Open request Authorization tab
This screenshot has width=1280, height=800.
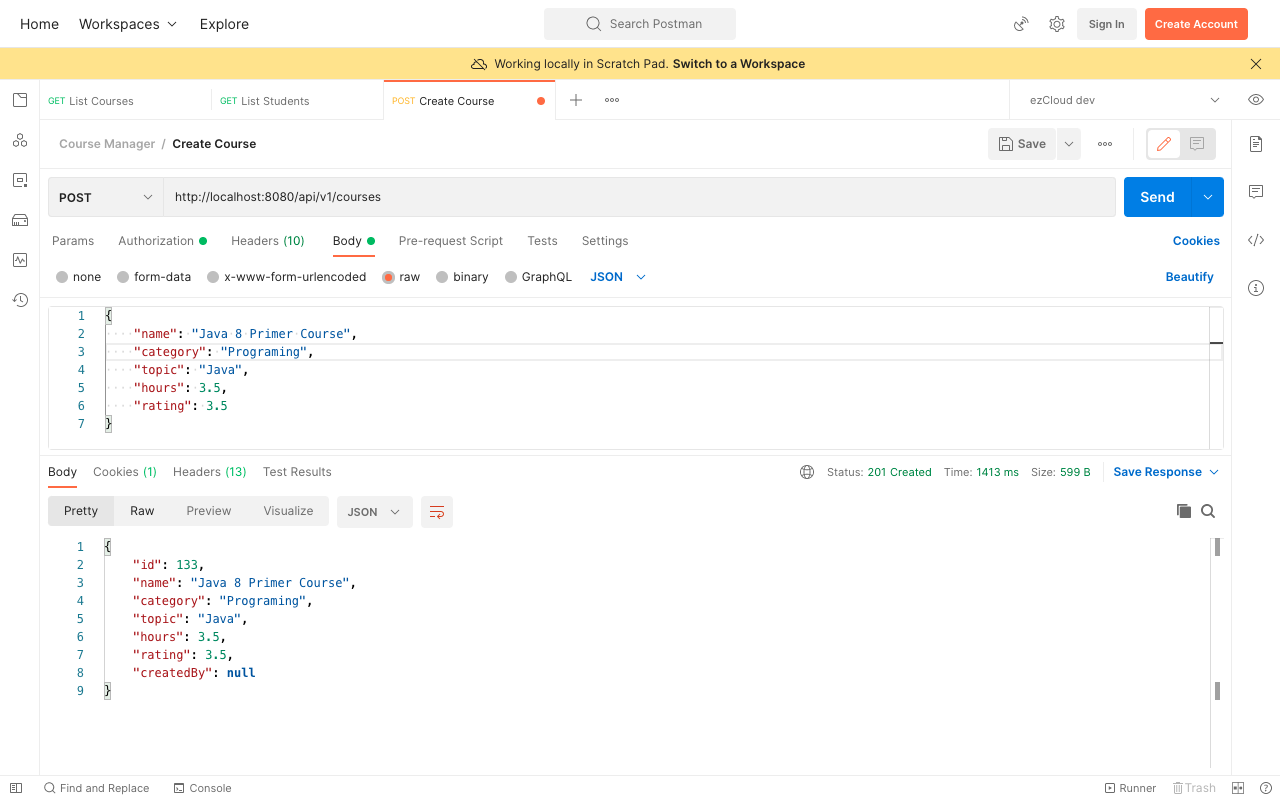[163, 241]
